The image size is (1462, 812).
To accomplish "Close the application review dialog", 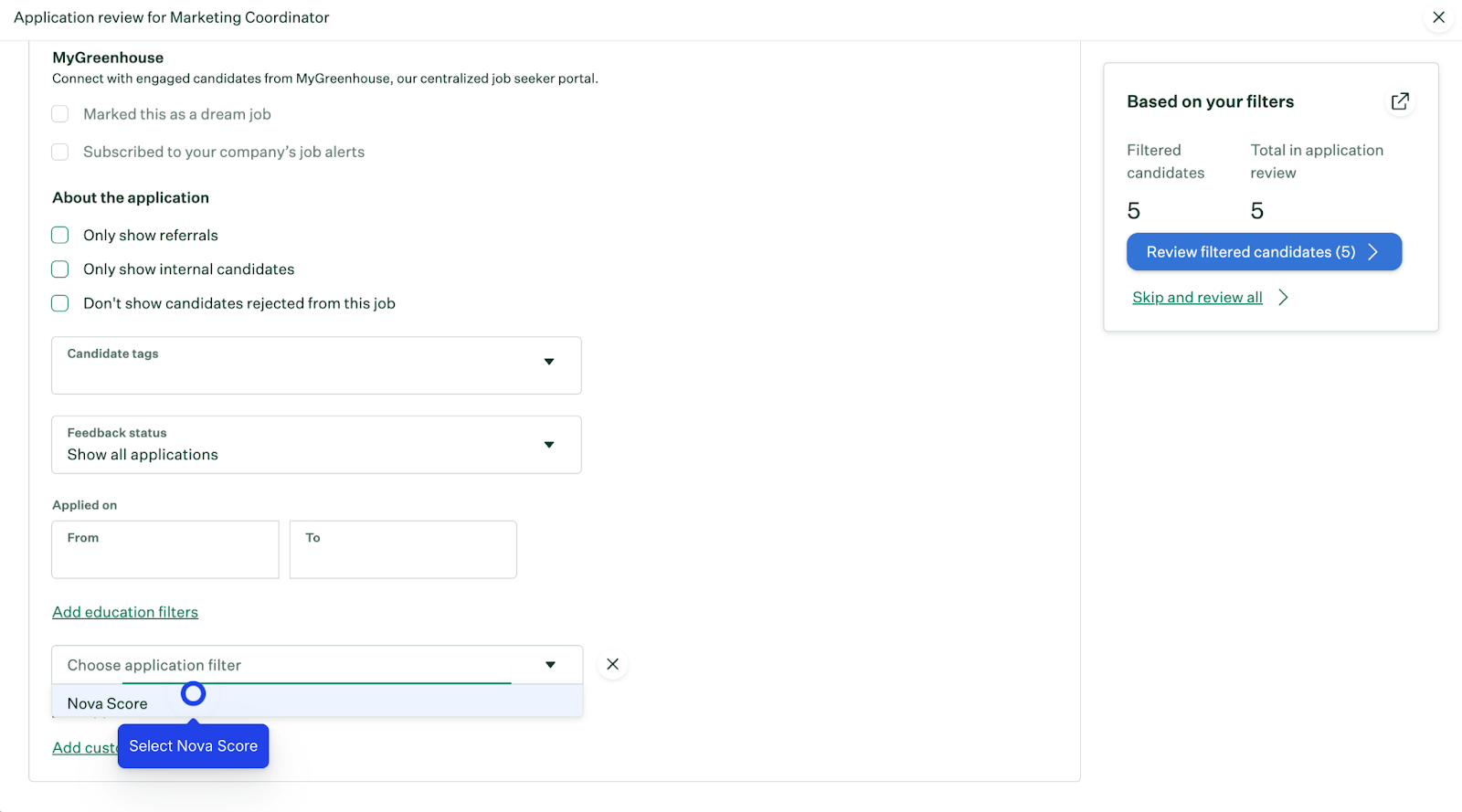I will (x=1438, y=17).
